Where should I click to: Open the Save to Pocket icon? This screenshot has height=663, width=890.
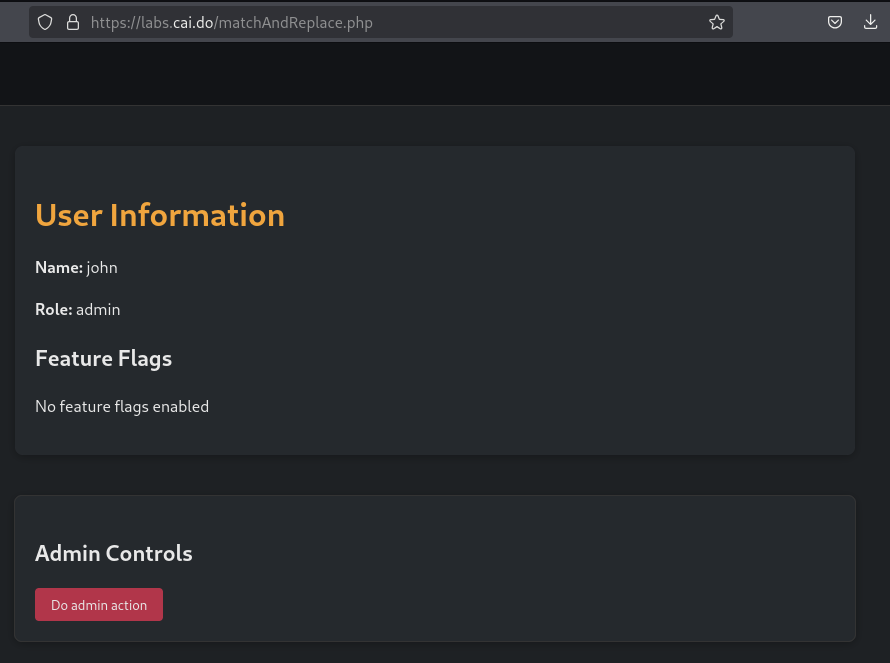coord(835,22)
